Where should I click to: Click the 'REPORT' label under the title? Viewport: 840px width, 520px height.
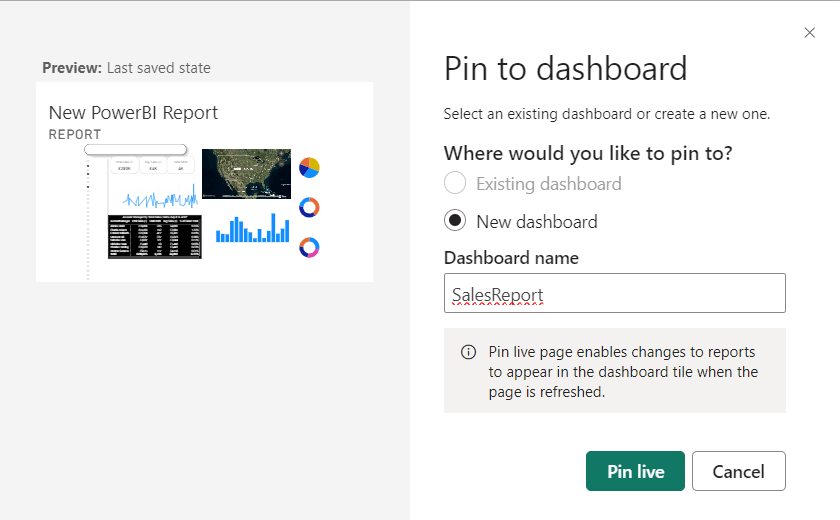74,134
